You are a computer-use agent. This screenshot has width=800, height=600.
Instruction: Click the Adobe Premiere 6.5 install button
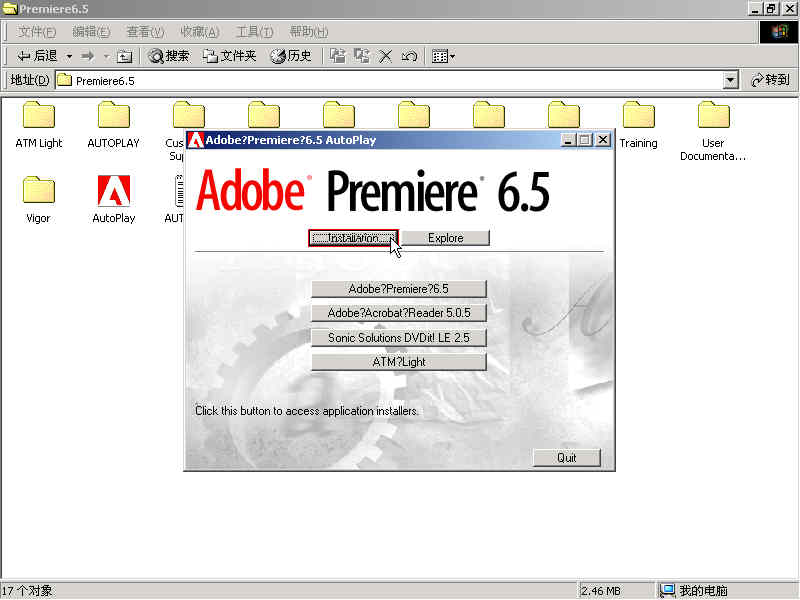coord(398,289)
